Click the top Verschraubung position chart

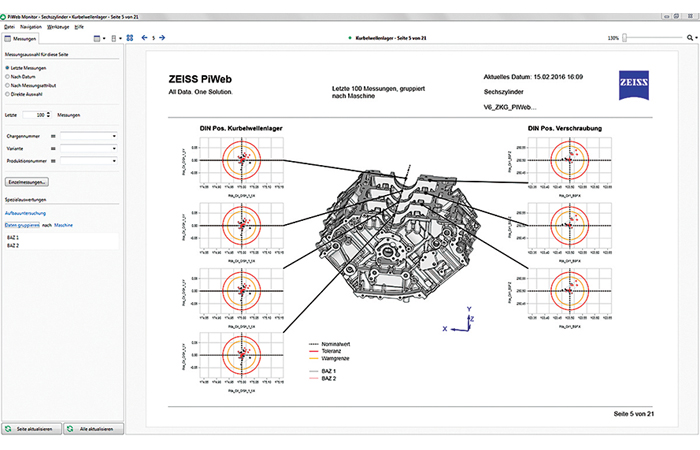(570, 160)
